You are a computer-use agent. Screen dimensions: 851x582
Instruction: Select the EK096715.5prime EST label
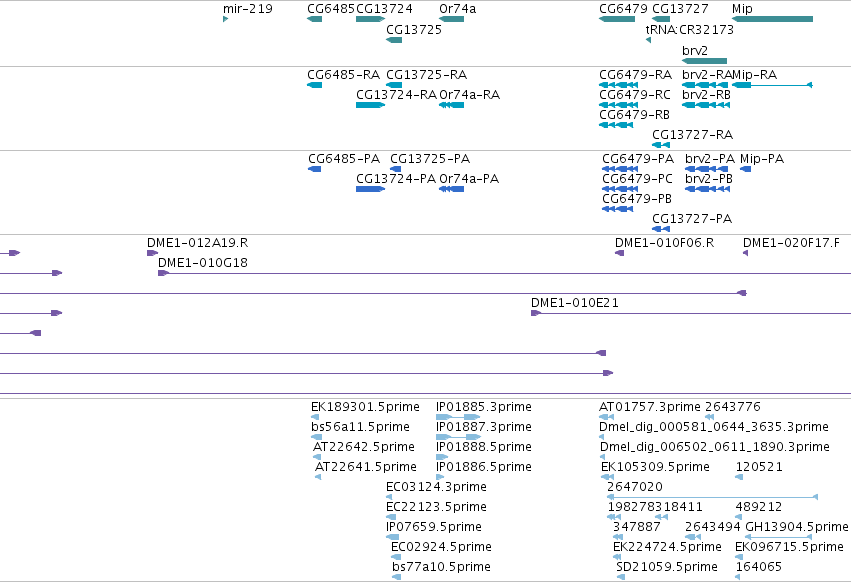tap(789, 547)
